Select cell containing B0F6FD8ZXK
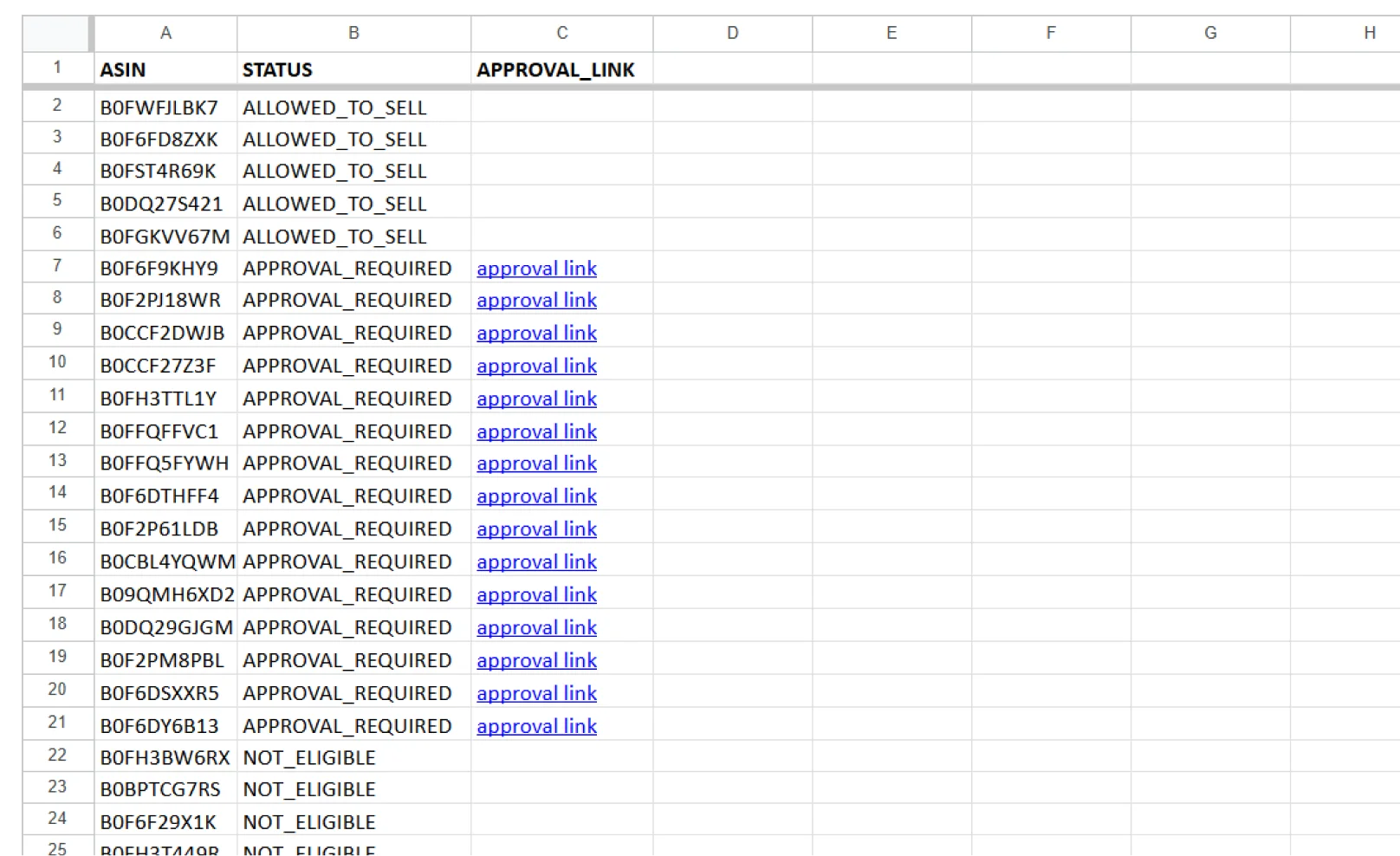Image resolution: width=1400 pixels, height=856 pixels. (x=165, y=139)
